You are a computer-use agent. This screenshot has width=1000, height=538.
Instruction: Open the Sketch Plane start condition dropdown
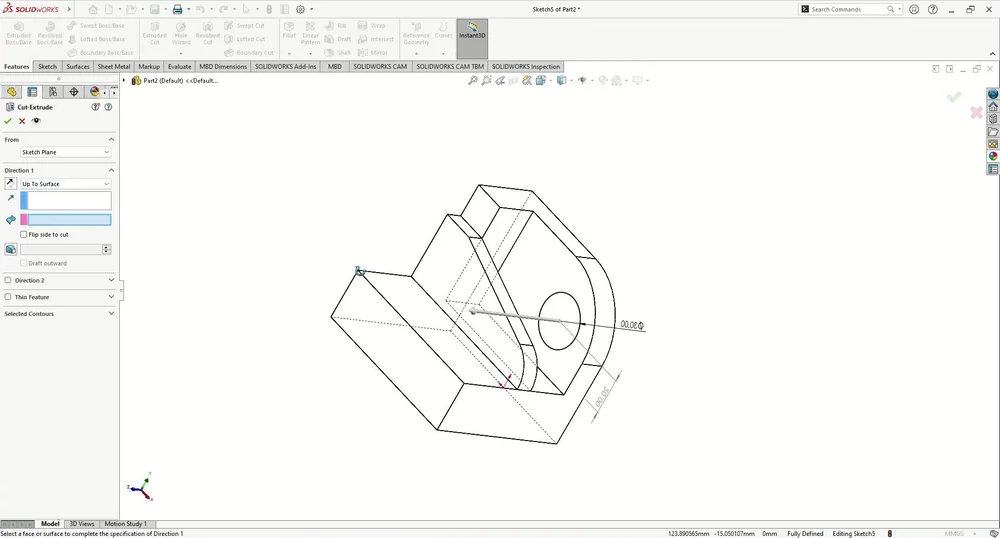click(x=65, y=152)
